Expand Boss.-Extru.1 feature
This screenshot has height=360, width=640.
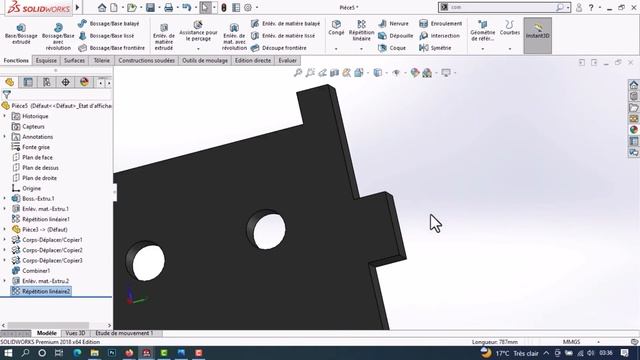coord(5,199)
